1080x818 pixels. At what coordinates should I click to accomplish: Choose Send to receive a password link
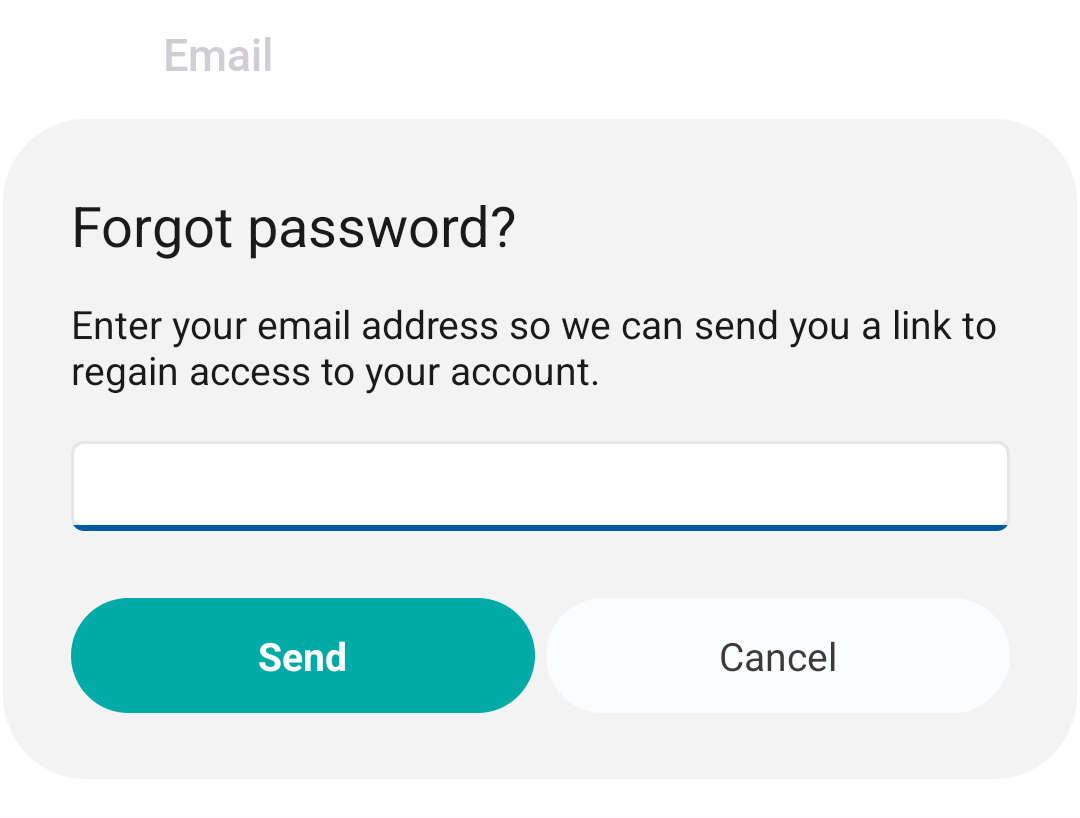302,655
